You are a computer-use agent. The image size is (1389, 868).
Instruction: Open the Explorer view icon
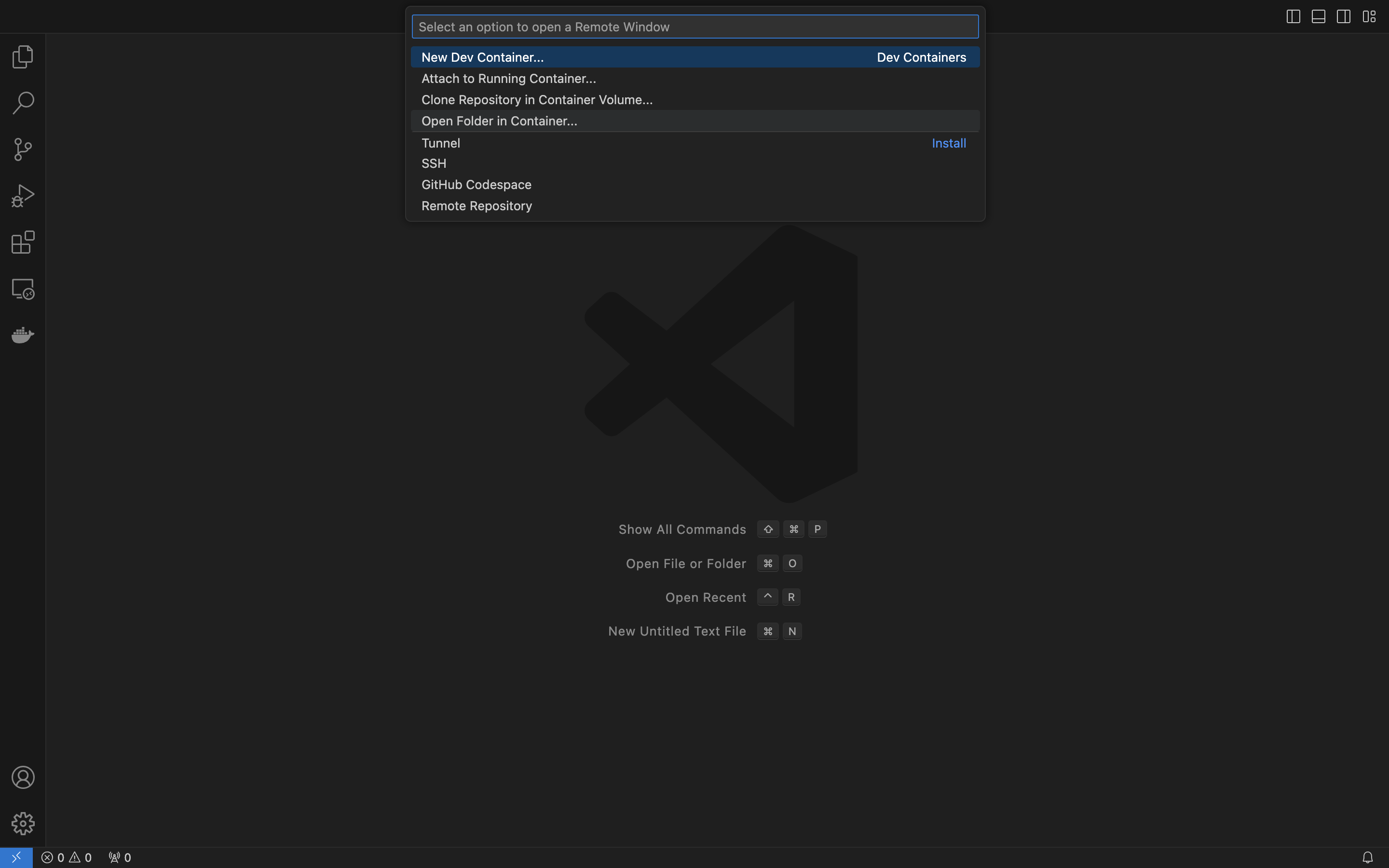[x=23, y=57]
